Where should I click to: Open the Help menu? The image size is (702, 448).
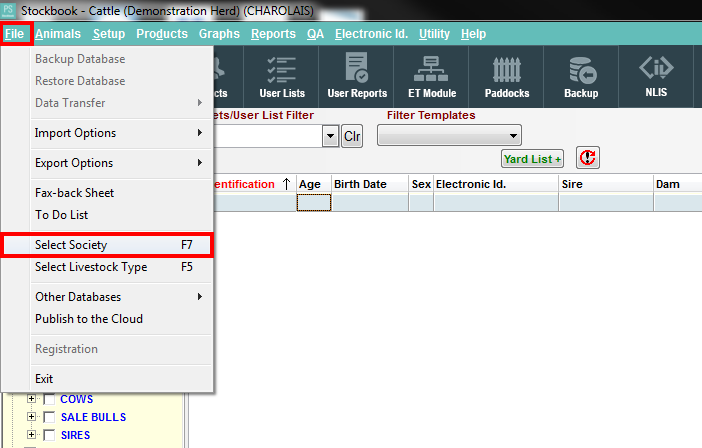click(473, 34)
